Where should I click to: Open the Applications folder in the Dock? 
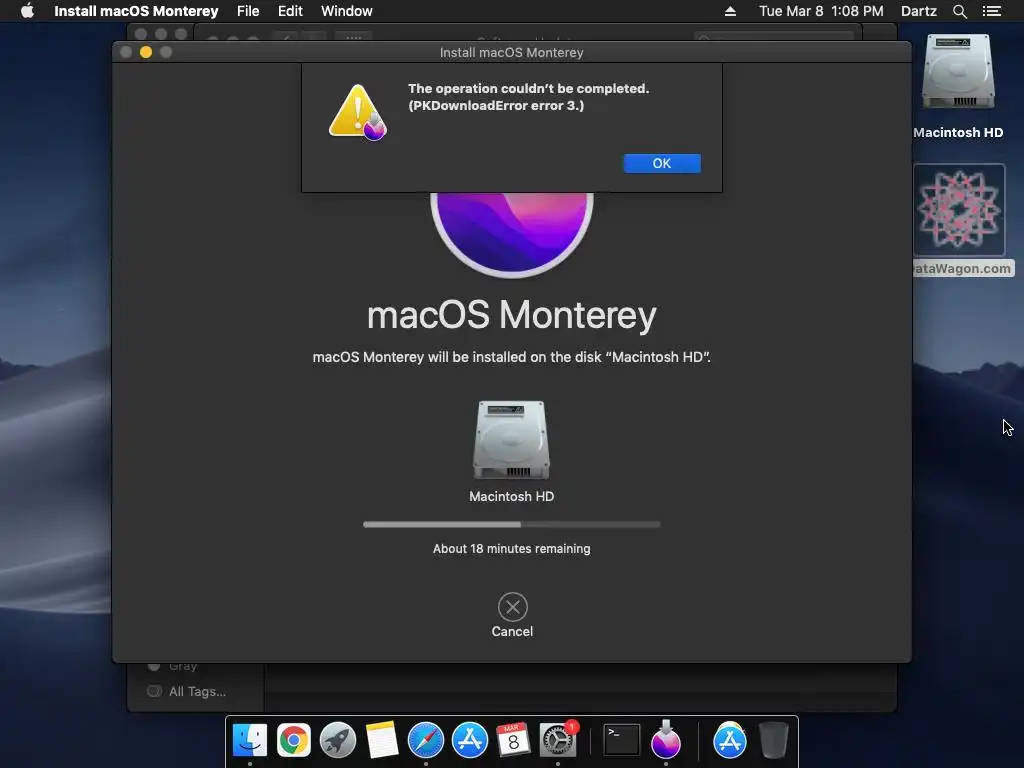(x=729, y=740)
